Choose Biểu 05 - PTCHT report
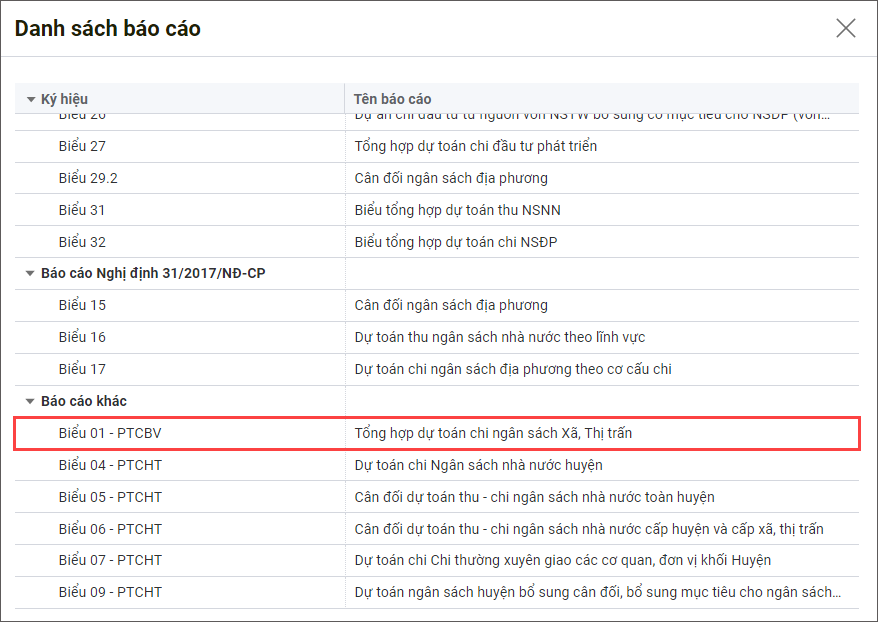This screenshot has width=878, height=622. coord(110,497)
